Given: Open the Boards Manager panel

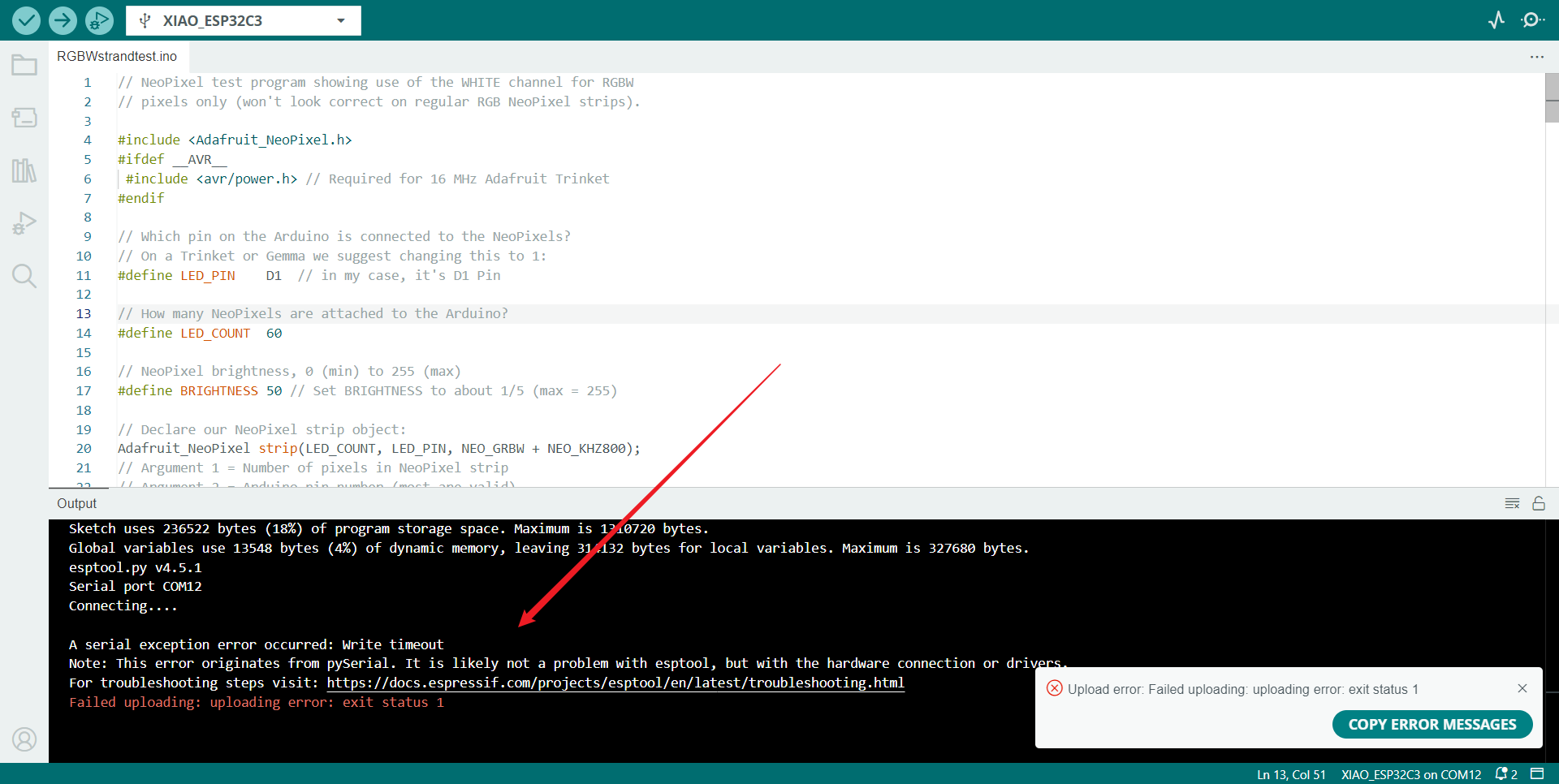Looking at the screenshot, I should tap(24, 118).
